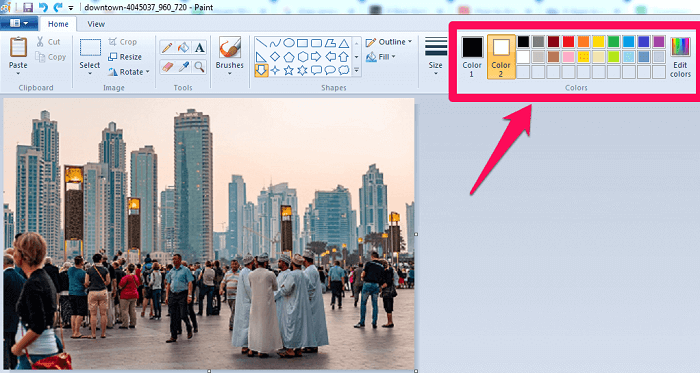Click the Cut button
This screenshot has height=373, width=700.
coord(49,42)
